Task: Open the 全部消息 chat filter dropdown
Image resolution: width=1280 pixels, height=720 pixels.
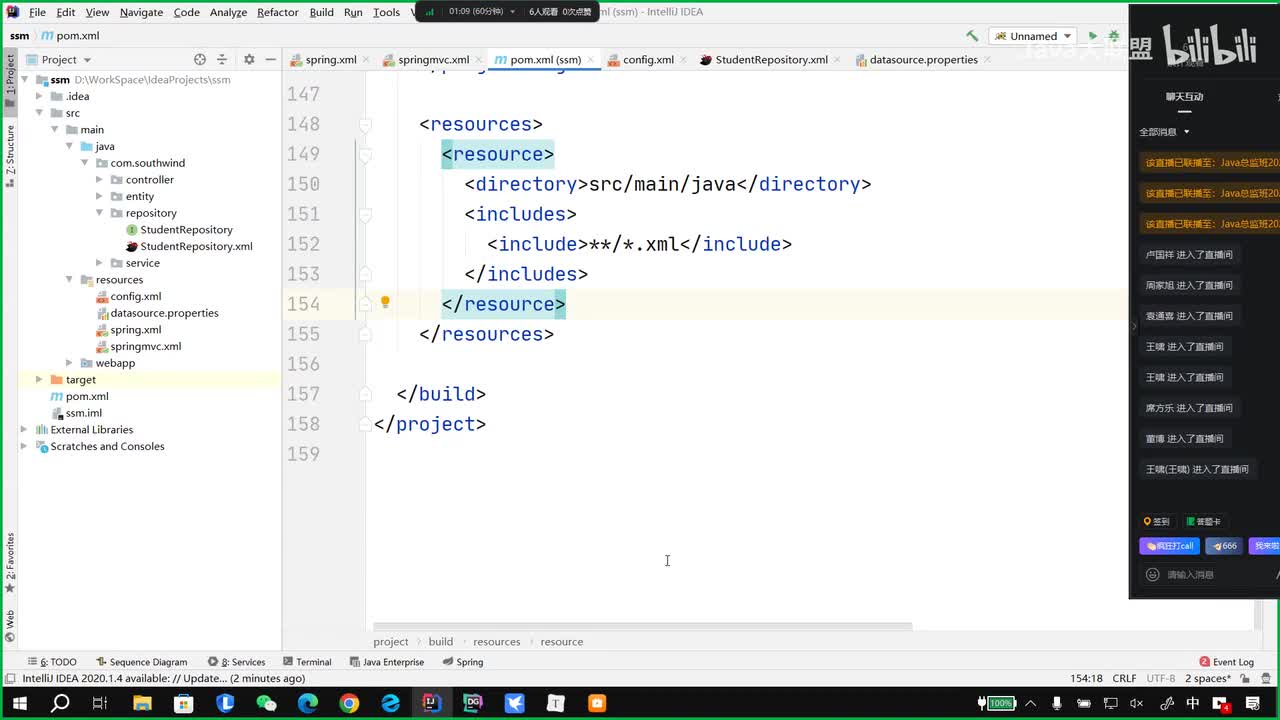Action: 1164,132
